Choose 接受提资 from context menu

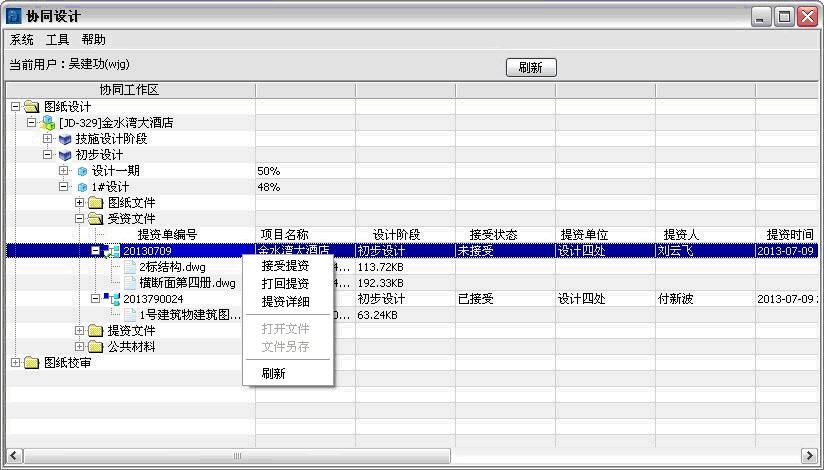(285, 266)
